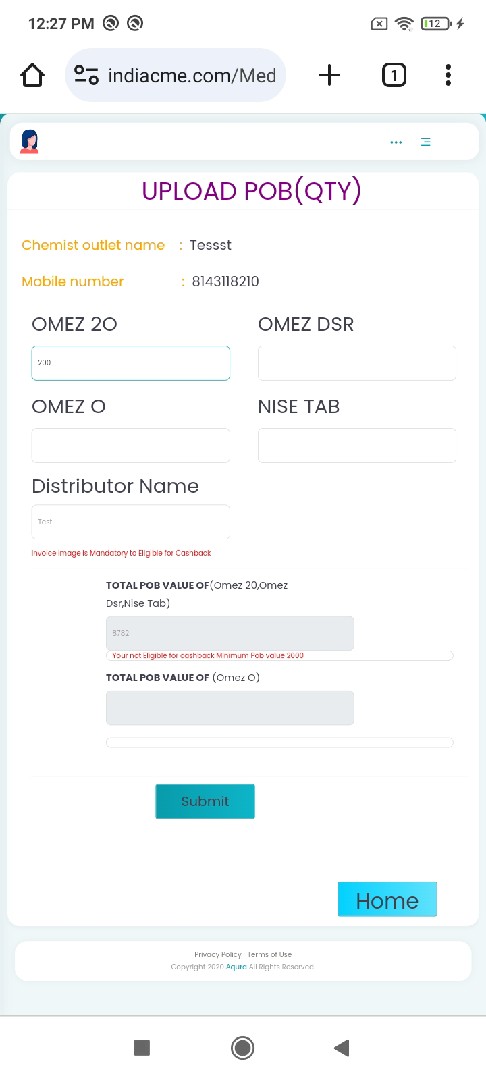
Task: Focus the OMEZ O quantity field
Action: [131, 445]
